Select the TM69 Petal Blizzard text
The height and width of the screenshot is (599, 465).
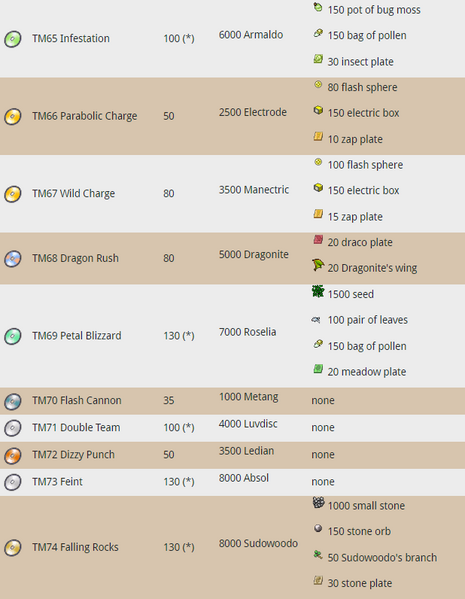tap(77, 336)
